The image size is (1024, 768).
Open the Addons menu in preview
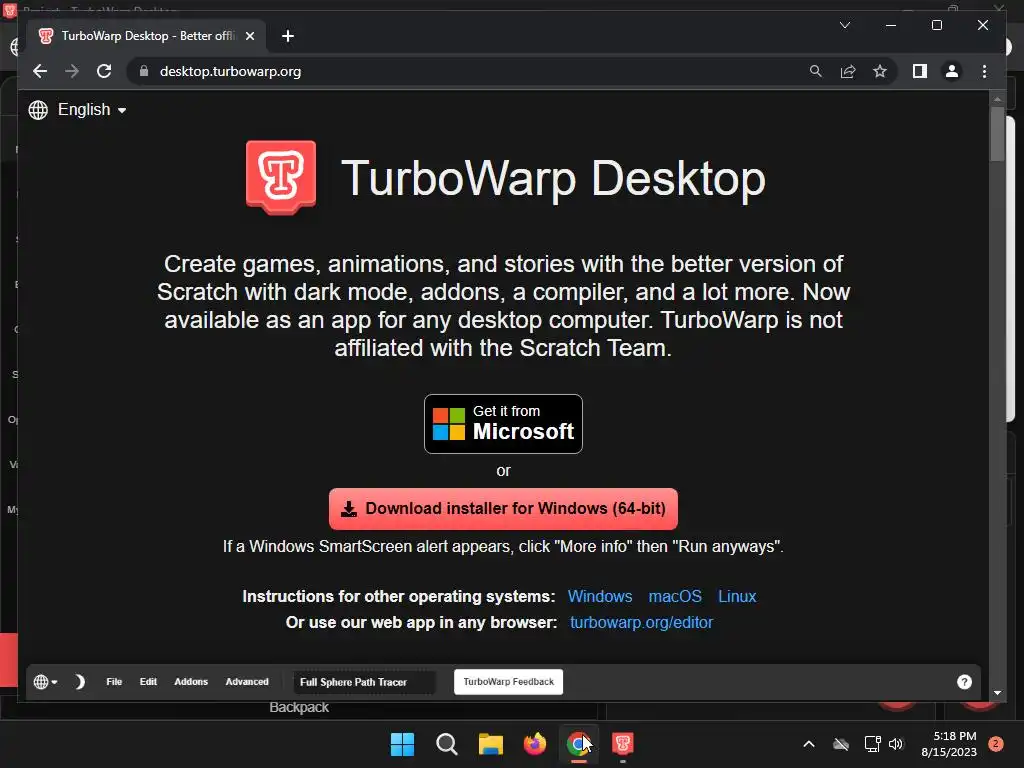click(191, 682)
